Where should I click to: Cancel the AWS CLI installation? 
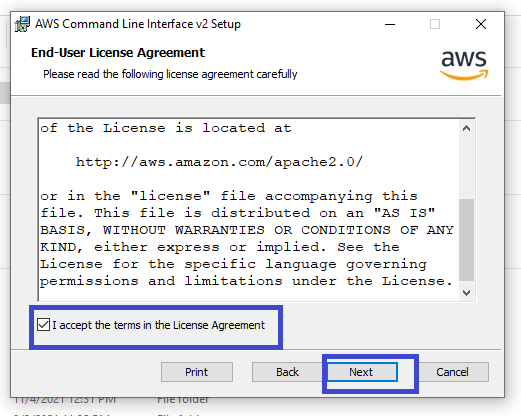453,372
